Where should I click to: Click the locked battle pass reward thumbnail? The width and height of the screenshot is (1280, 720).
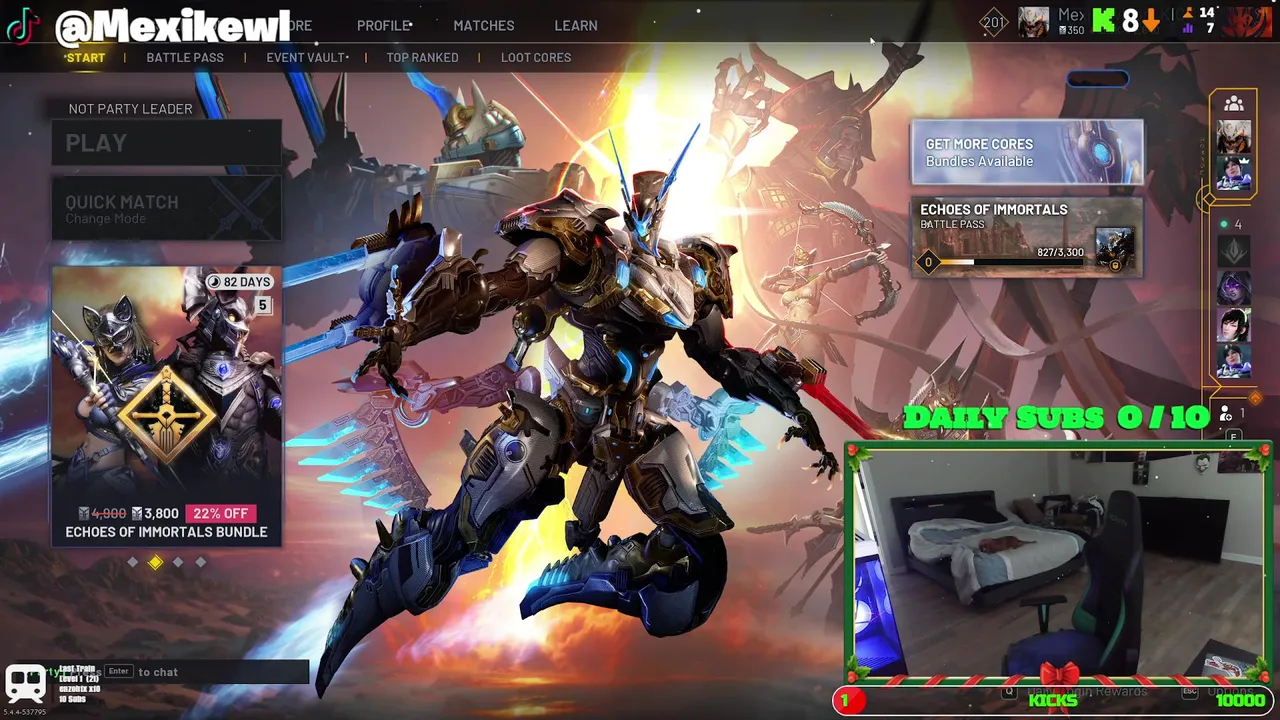coord(1114,249)
